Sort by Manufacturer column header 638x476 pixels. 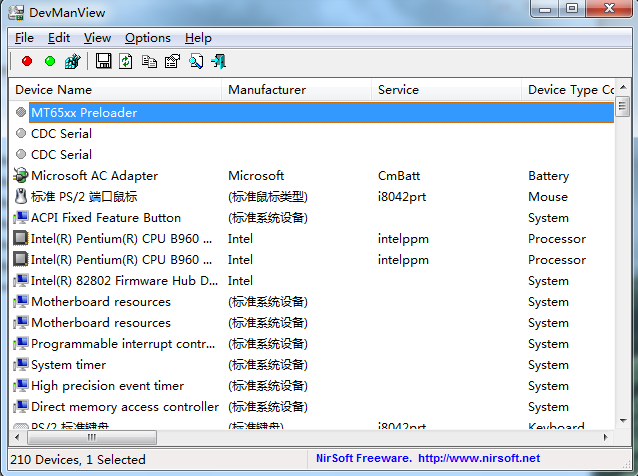295,90
